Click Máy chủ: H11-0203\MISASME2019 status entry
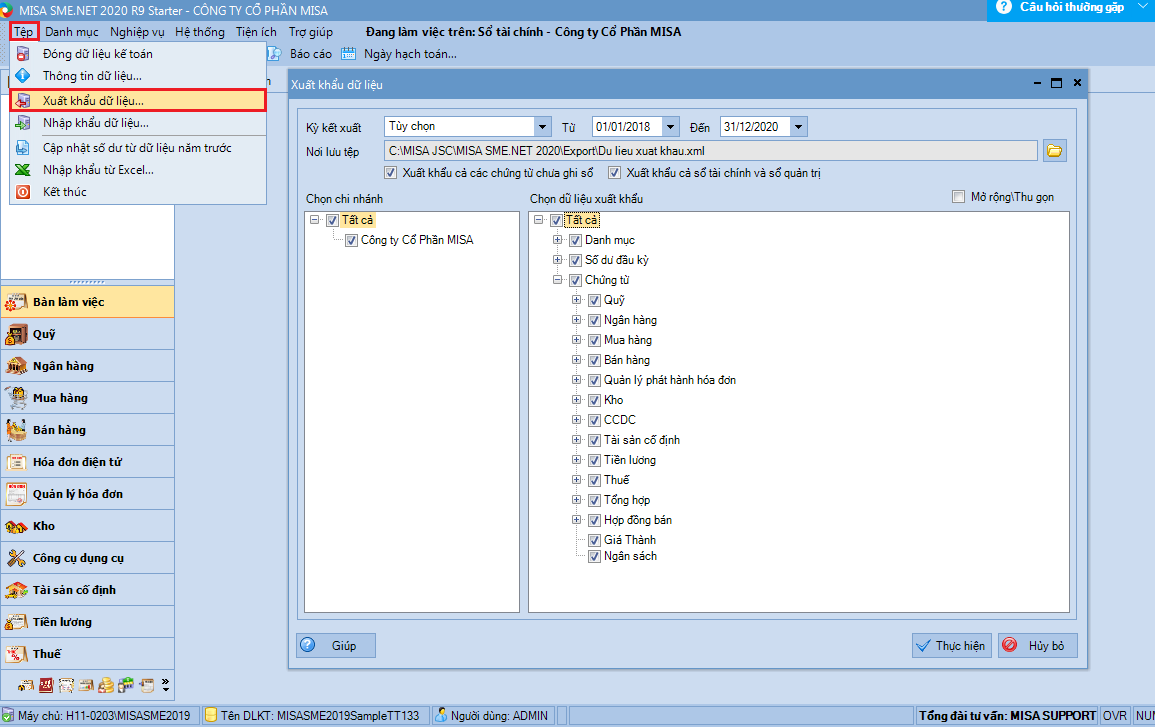The image size is (1155, 727). click(x=98, y=715)
